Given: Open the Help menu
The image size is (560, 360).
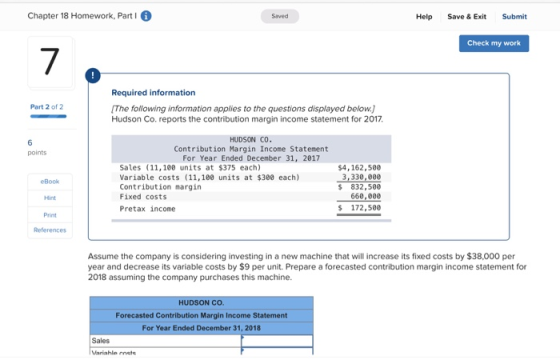Looking at the screenshot, I should point(424,16).
